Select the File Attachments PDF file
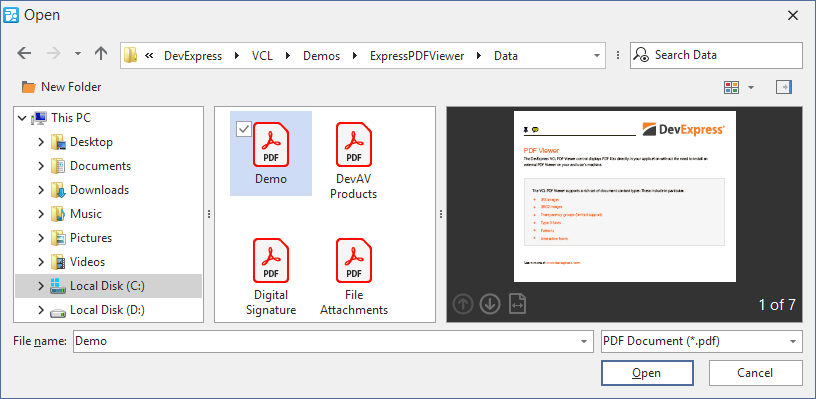 (x=354, y=277)
